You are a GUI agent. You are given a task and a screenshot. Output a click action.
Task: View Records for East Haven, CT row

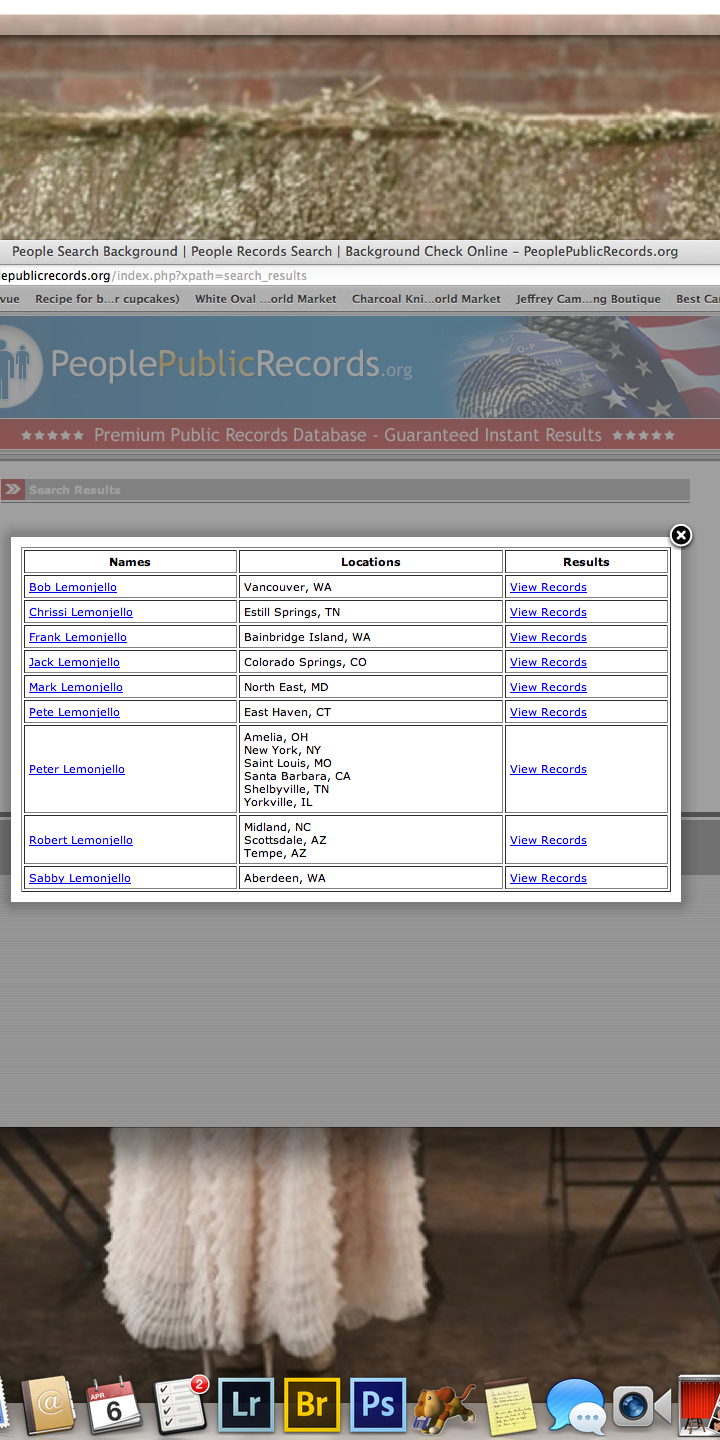point(548,712)
